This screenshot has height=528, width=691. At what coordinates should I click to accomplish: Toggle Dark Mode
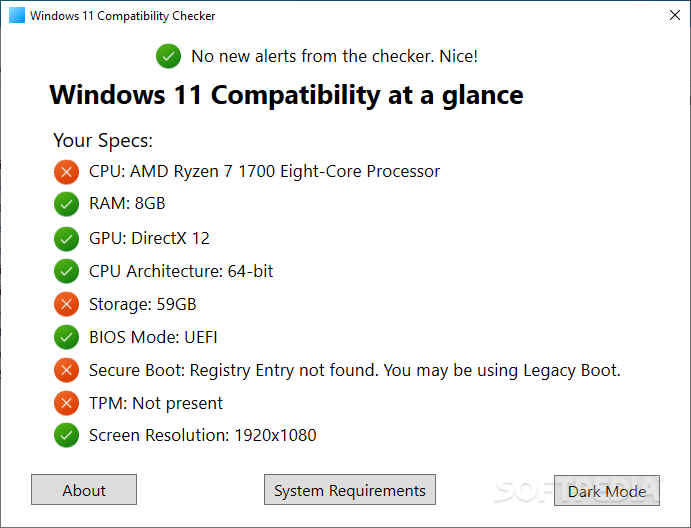[x=606, y=491]
